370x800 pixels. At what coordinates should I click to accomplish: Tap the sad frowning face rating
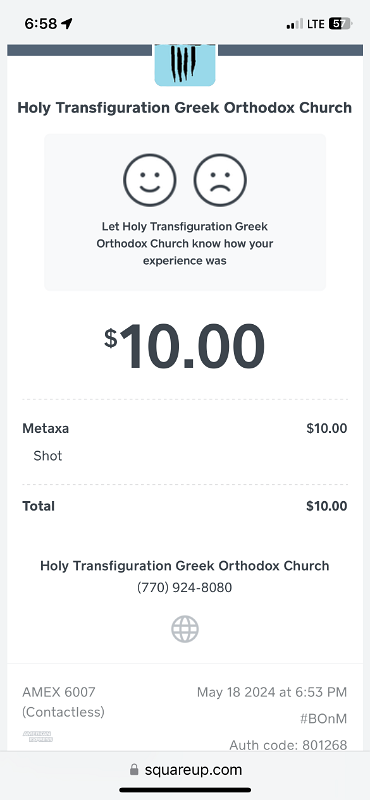coord(220,180)
